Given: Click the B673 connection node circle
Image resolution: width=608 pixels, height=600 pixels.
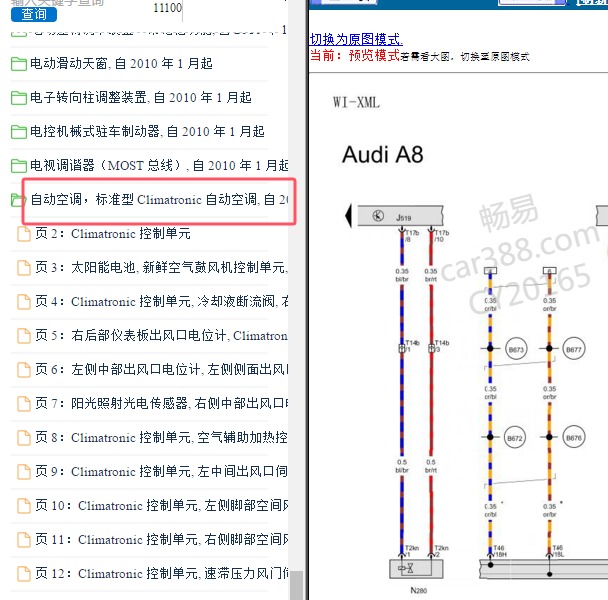Looking at the screenshot, I should point(516,349).
